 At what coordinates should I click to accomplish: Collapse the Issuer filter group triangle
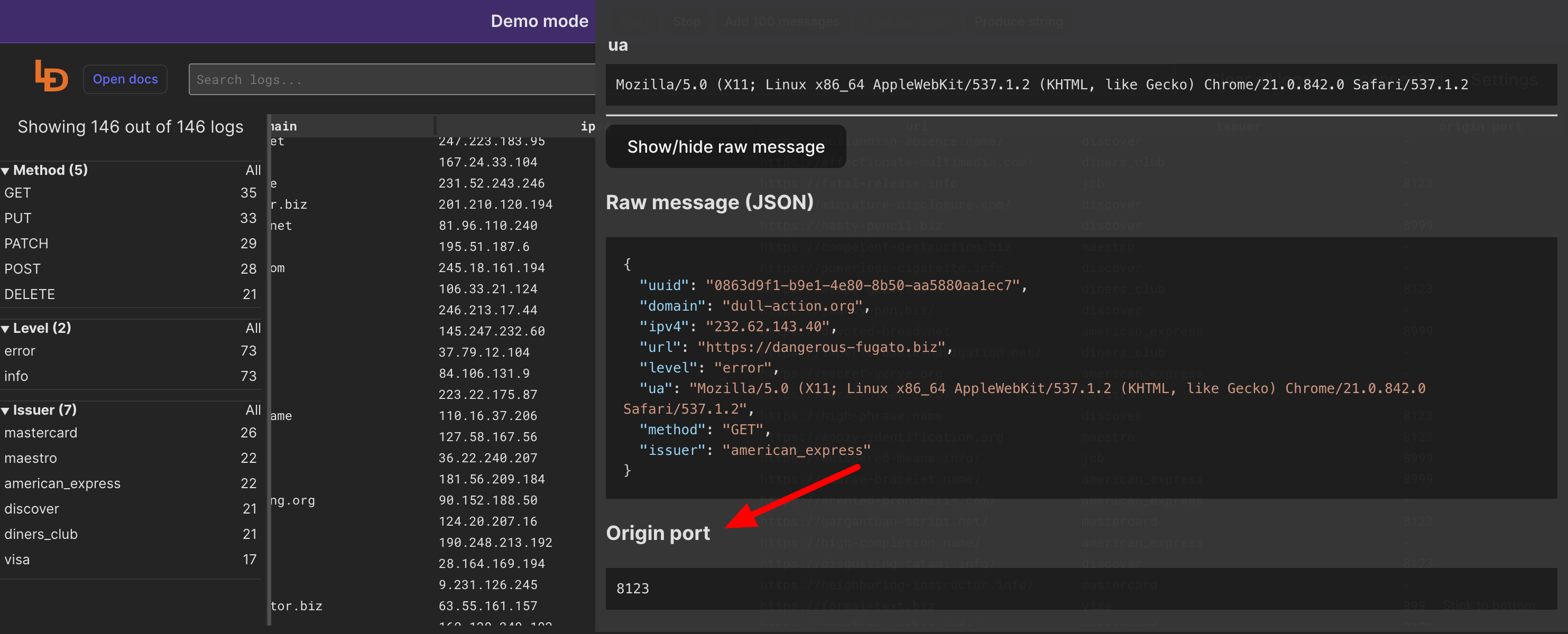[x=5, y=411]
